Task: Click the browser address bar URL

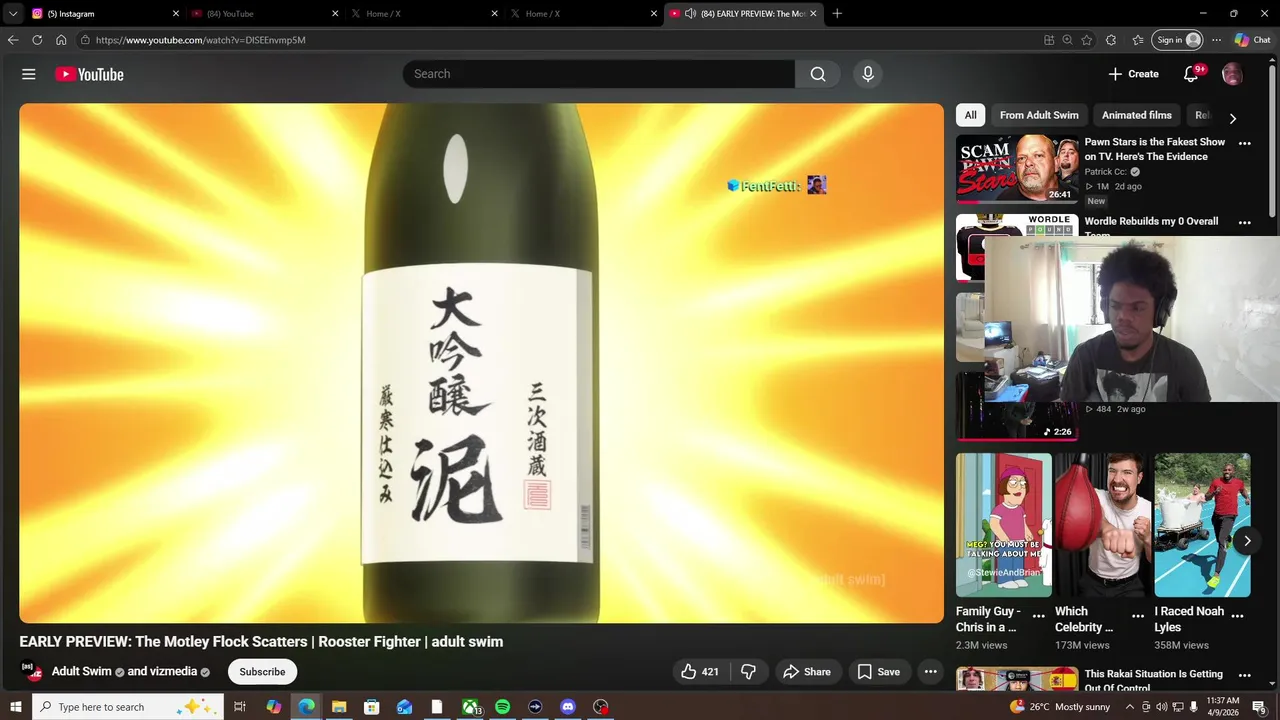Action: coord(200,40)
